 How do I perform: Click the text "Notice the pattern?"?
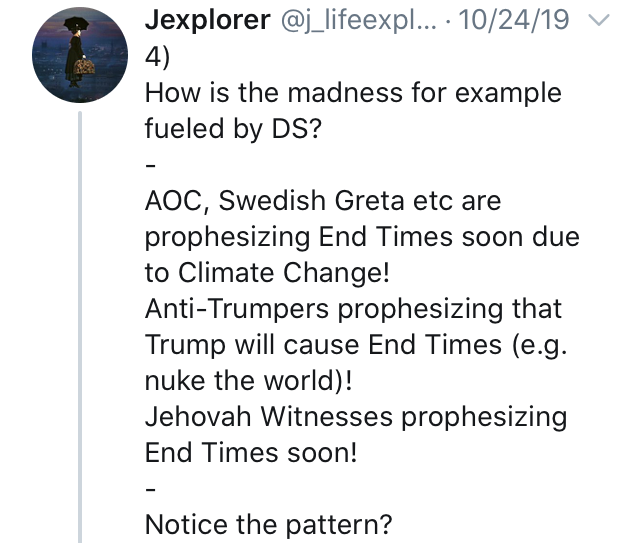[x=269, y=525]
